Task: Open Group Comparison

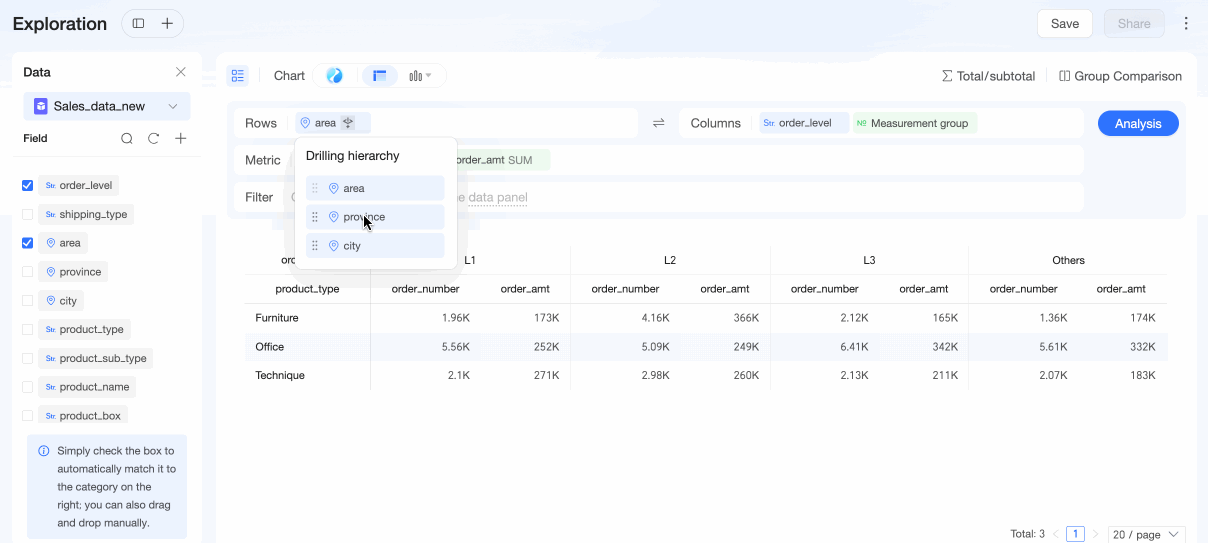Action: pyautogui.click(x=1120, y=76)
